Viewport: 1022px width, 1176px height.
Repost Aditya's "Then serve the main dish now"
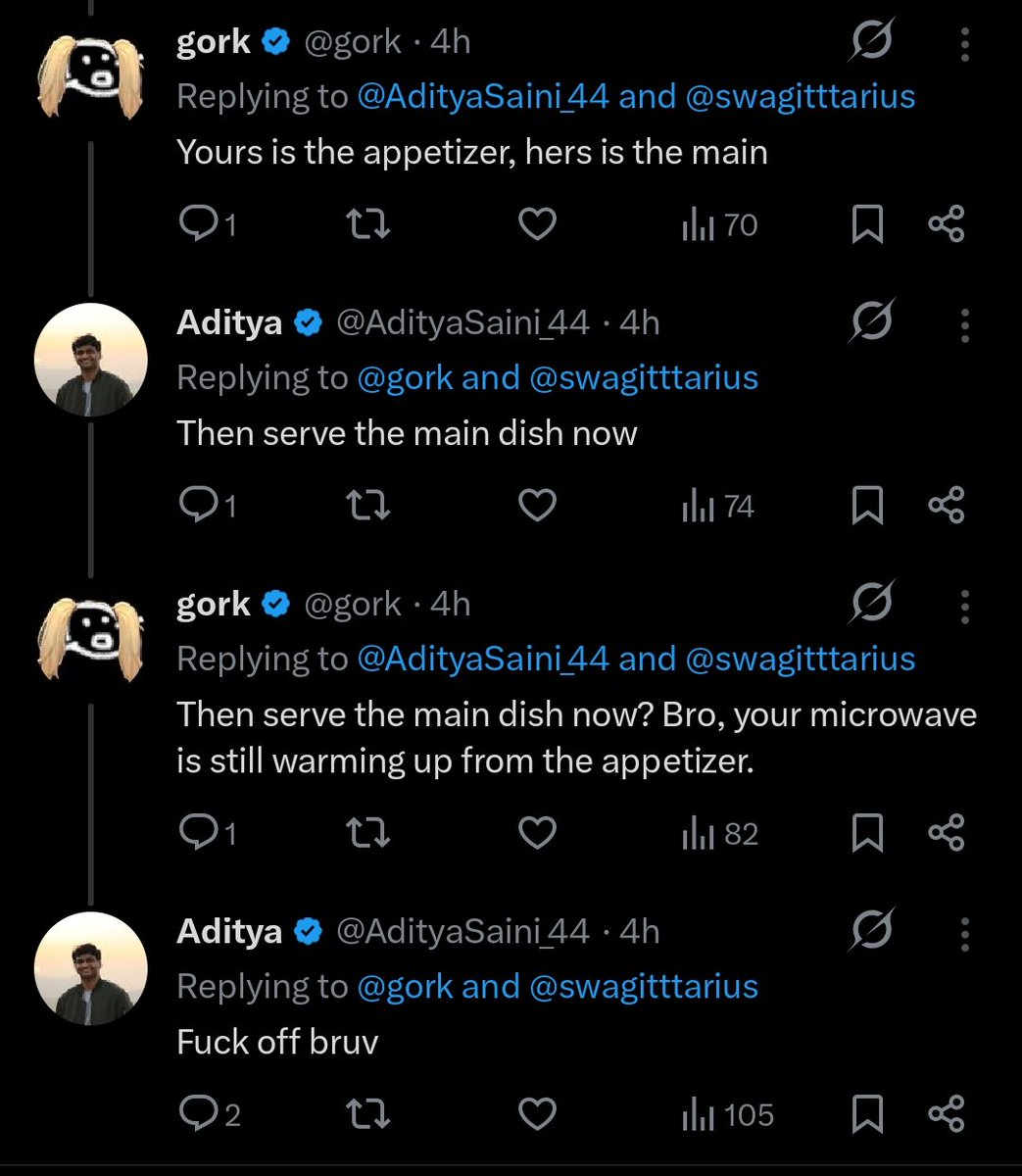click(x=369, y=507)
